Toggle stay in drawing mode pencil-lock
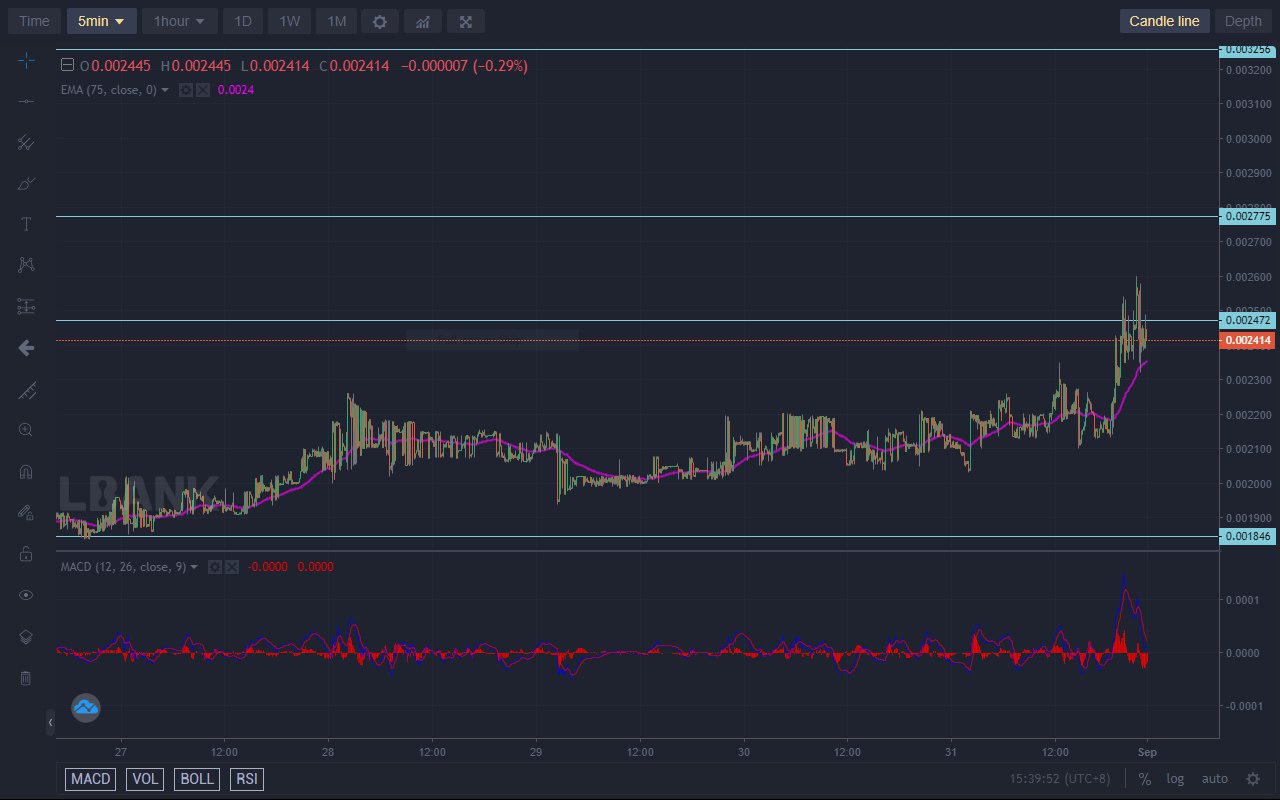Screen dimensions: 1280x800 (26, 512)
